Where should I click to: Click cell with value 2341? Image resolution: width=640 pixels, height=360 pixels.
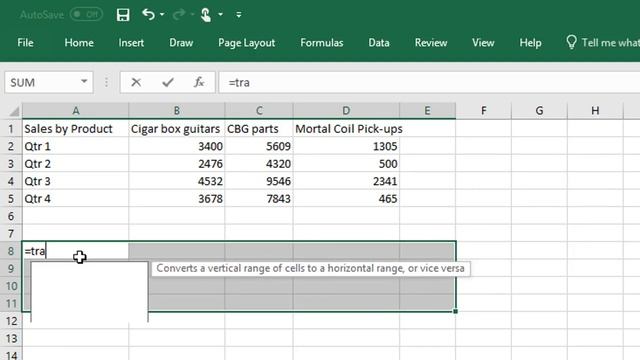tap(346, 181)
